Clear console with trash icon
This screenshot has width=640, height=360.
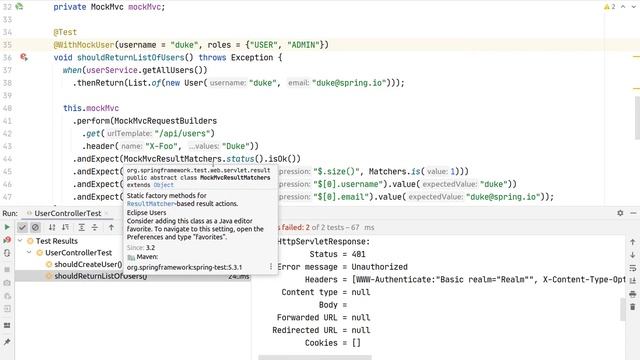click(633, 307)
